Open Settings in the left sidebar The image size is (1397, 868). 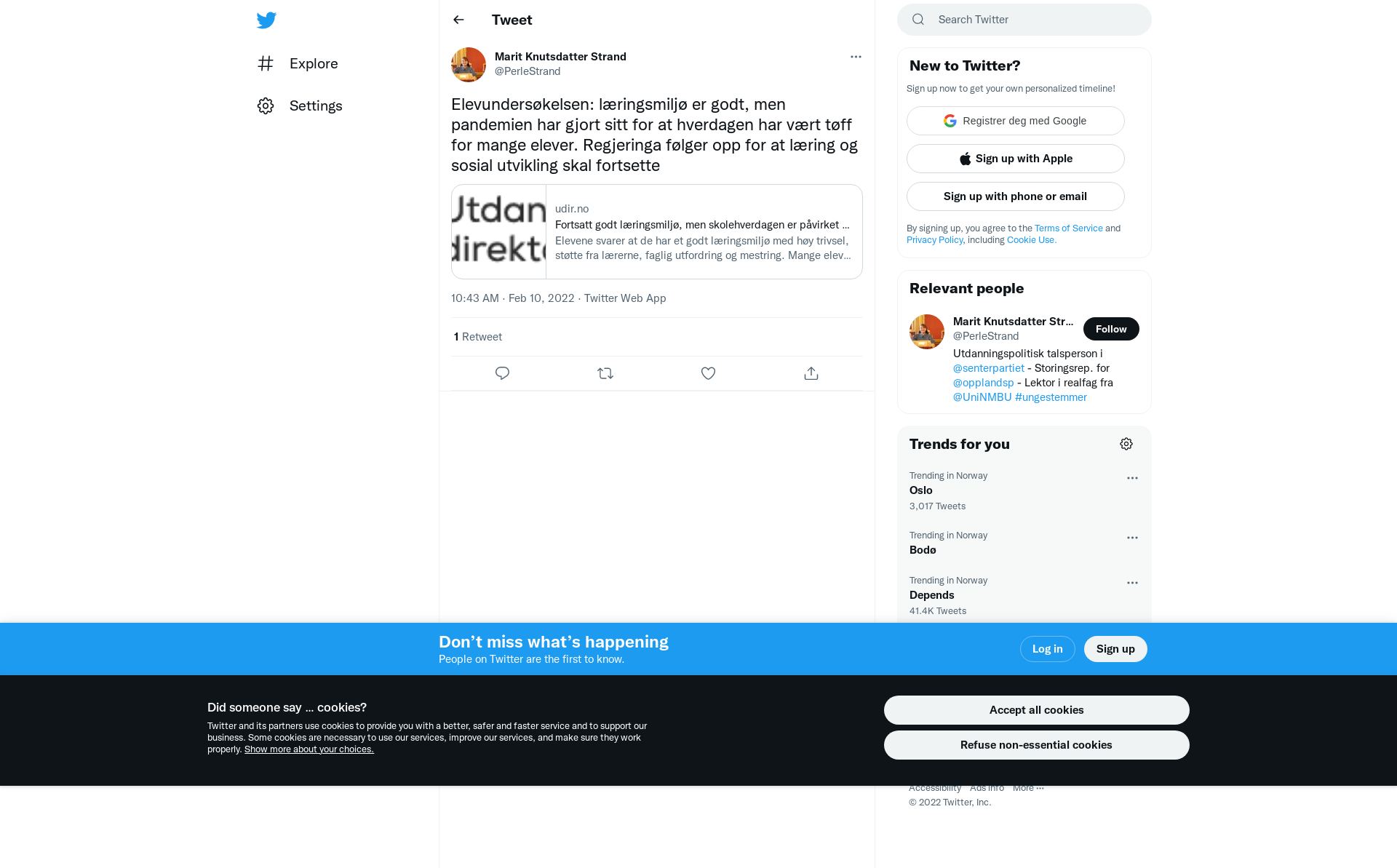pos(299,105)
